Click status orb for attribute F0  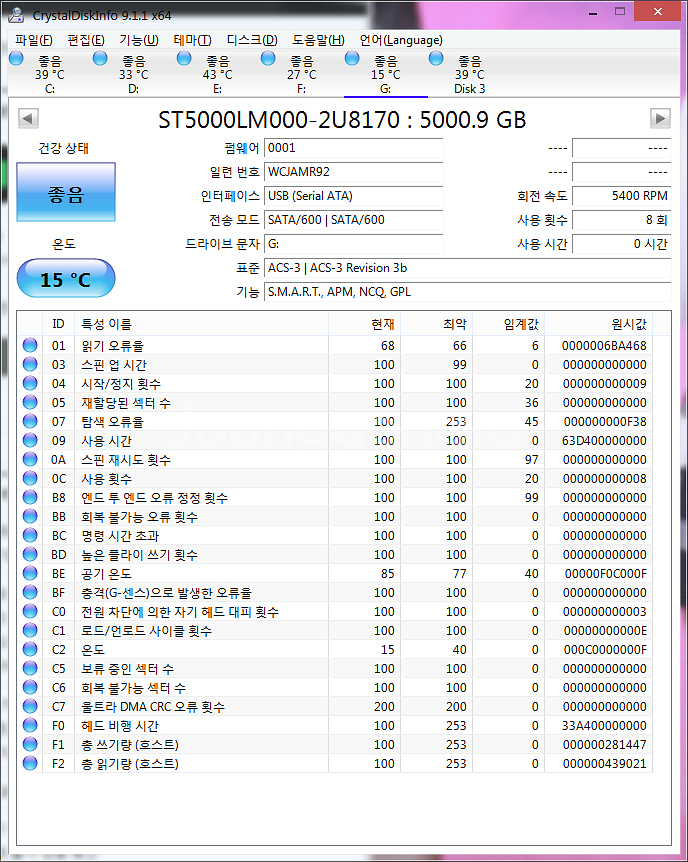tap(30, 725)
